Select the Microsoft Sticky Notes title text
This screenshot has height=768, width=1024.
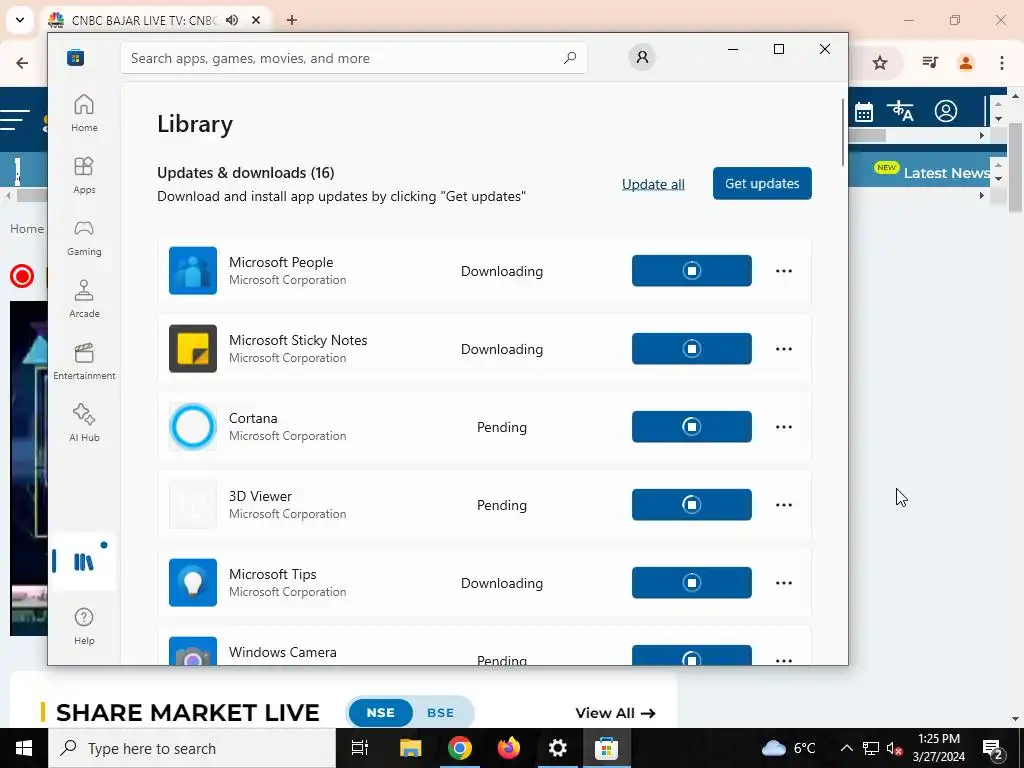point(298,340)
